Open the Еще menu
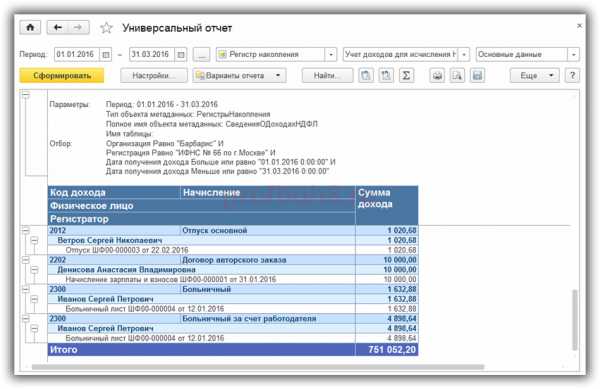Viewport: 600px width, 389px height. point(534,76)
